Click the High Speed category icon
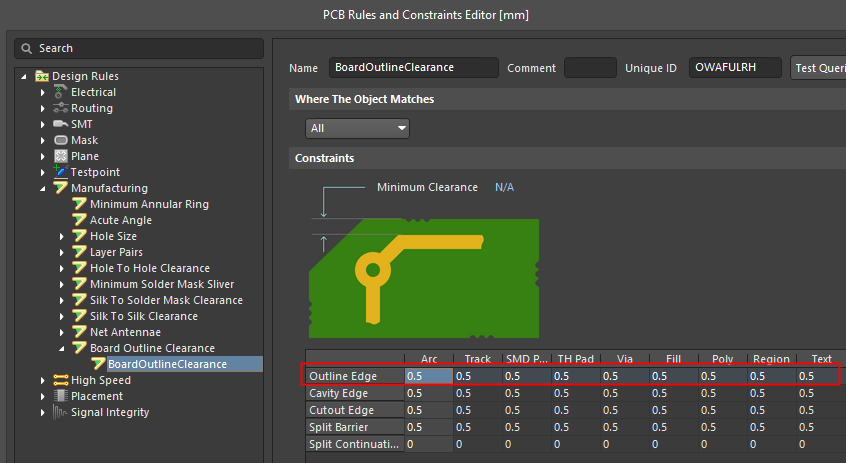846x463 pixels. click(x=60, y=380)
